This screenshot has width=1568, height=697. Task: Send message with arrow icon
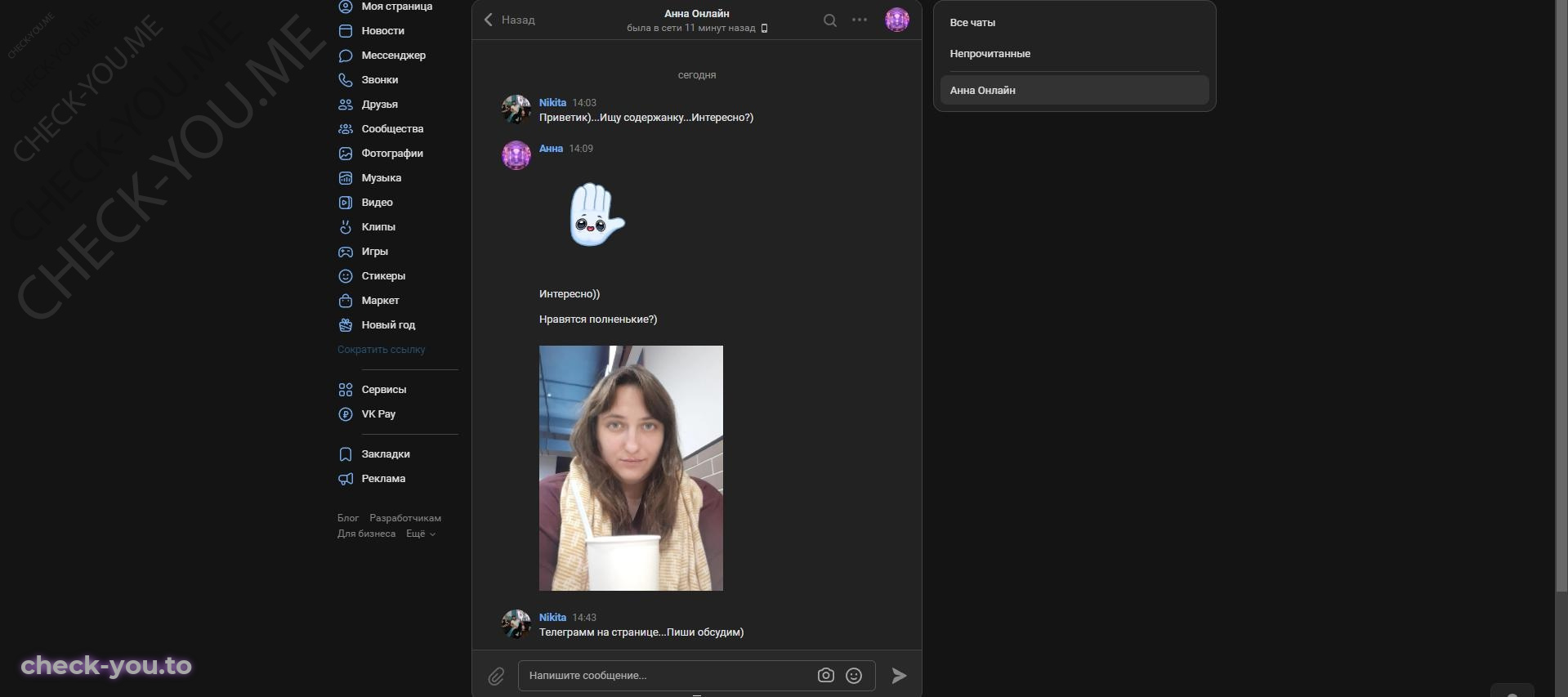[899, 676]
